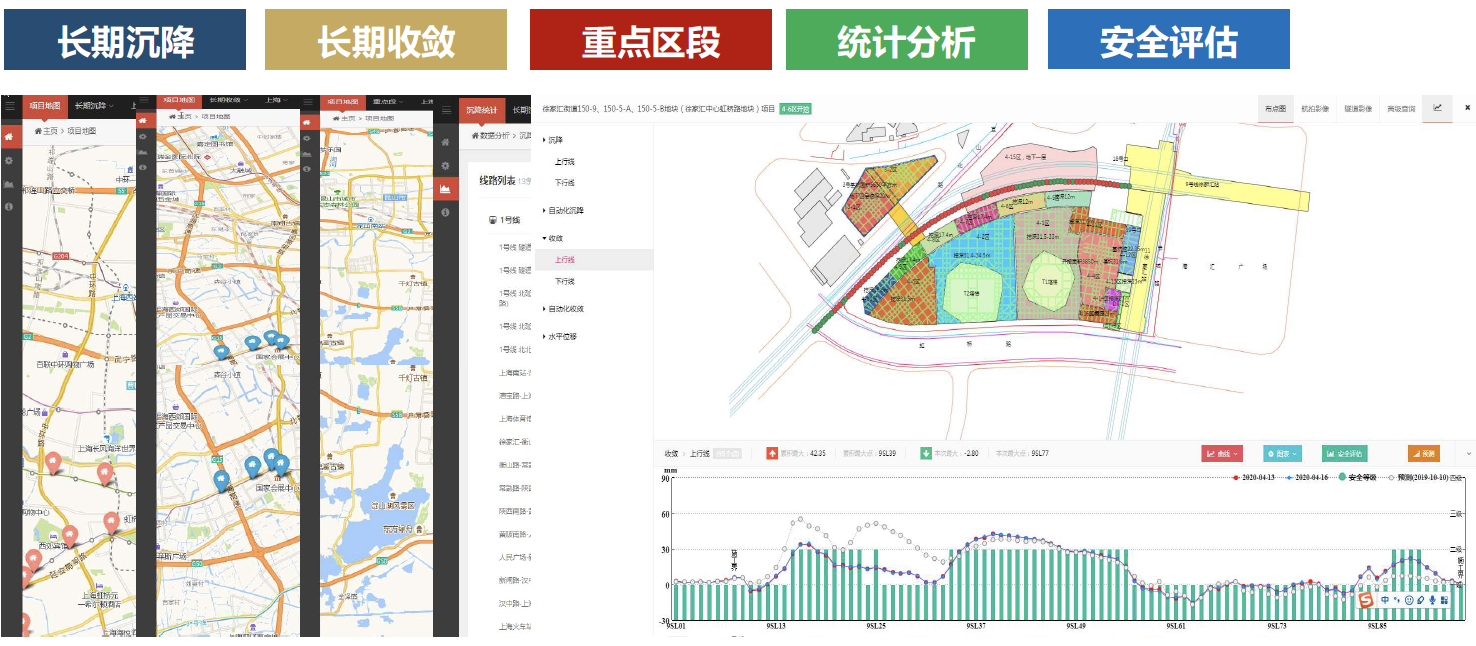Click green 安全评估 button above chart
The image size is (1476, 646).
click(1343, 454)
